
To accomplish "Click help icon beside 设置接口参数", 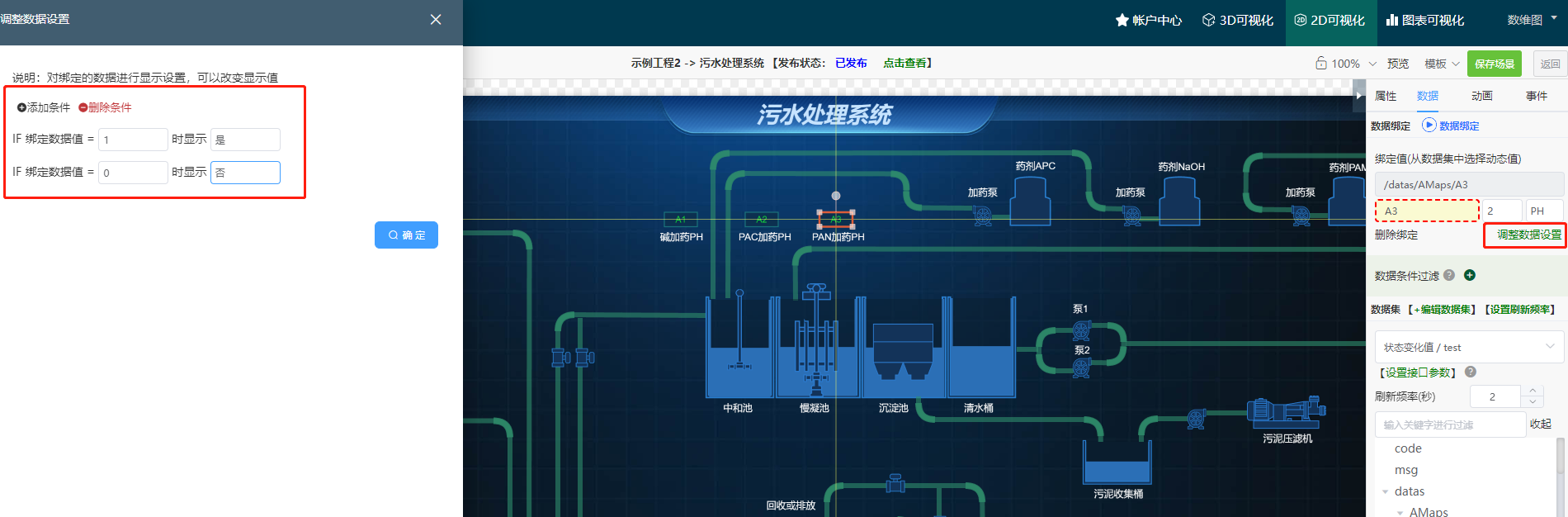I will [x=1471, y=372].
